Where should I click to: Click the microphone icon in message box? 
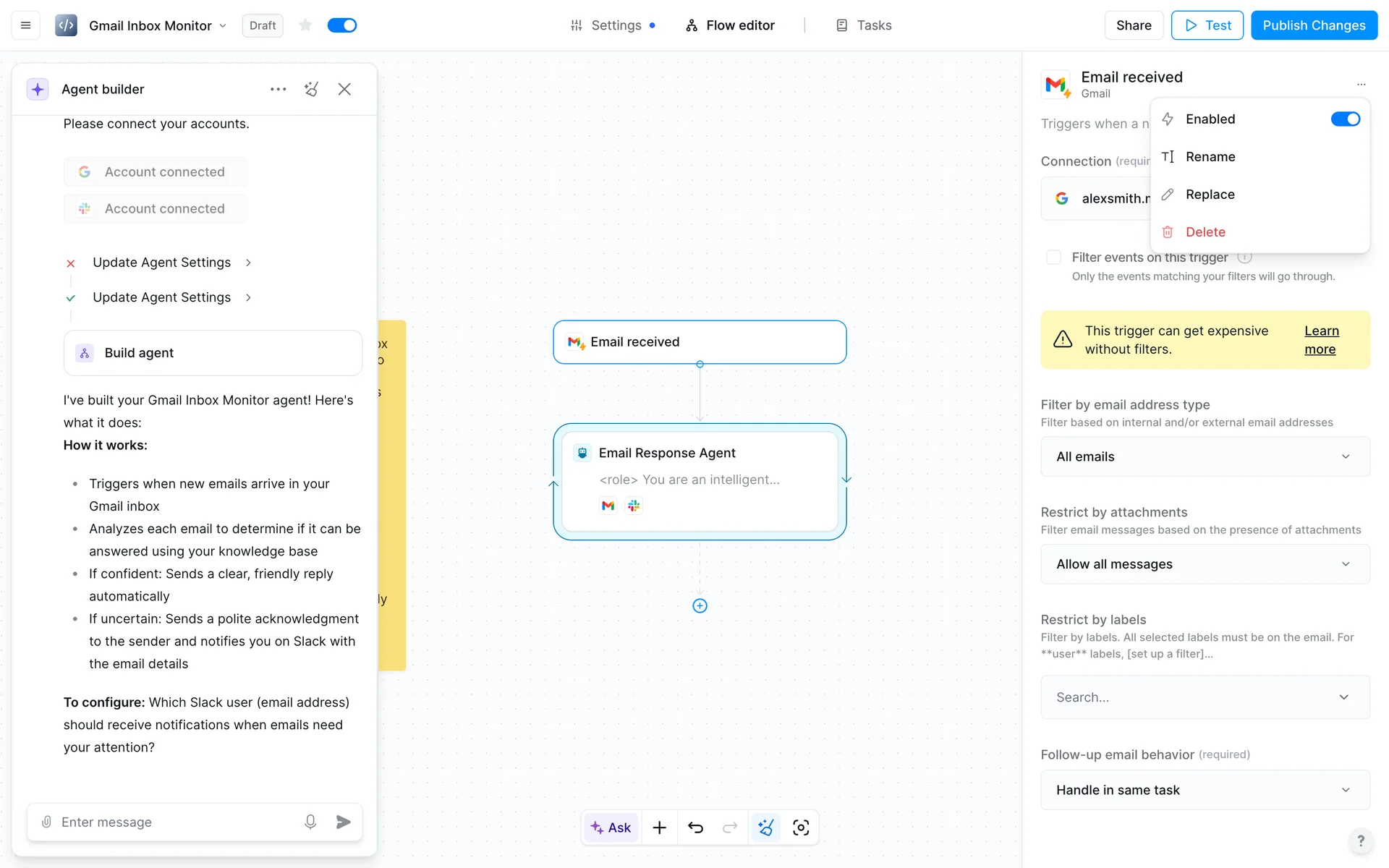point(310,822)
